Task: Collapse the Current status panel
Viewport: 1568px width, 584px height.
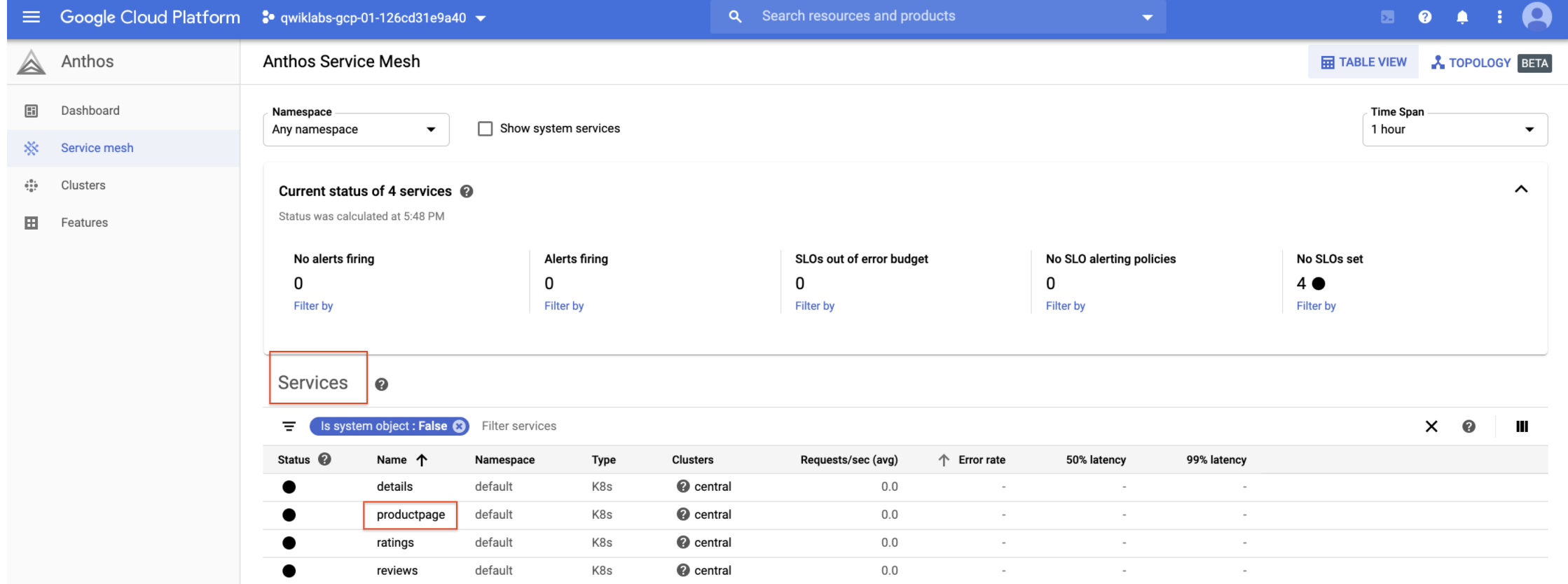Action: (x=1521, y=189)
